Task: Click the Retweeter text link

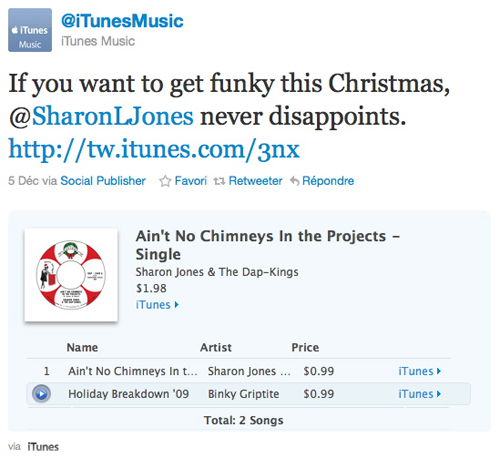Action: [255, 181]
